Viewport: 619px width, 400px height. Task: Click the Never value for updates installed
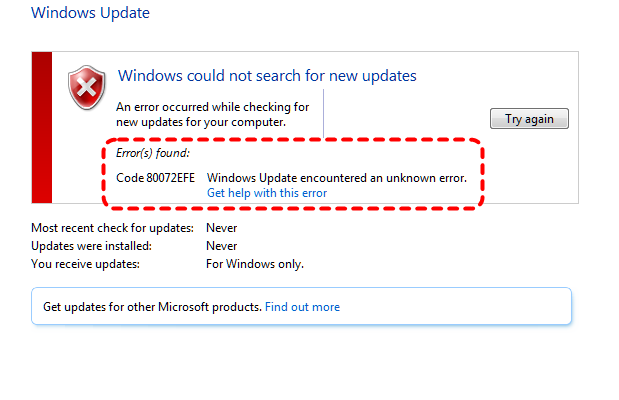coord(221,246)
